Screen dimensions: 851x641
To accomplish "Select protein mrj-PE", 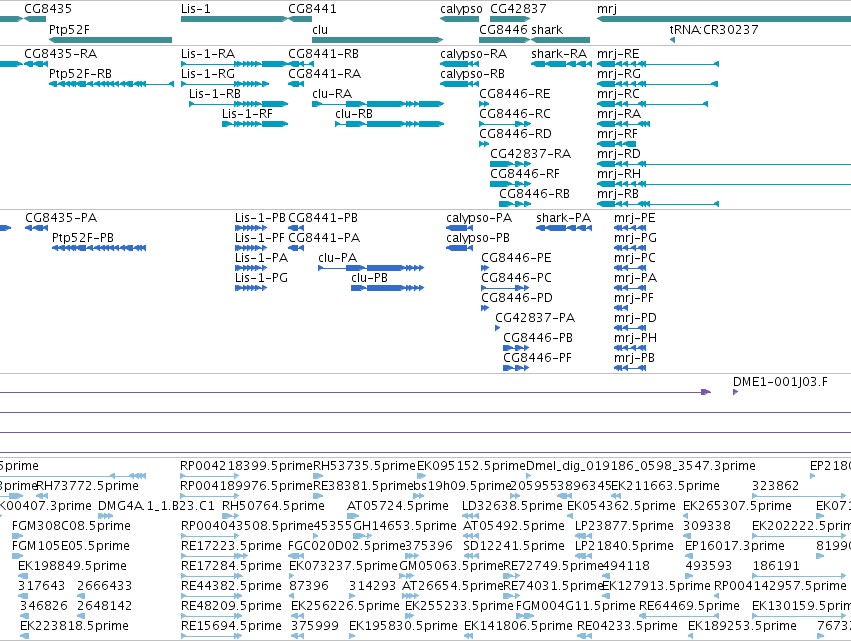I will point(630,227).
